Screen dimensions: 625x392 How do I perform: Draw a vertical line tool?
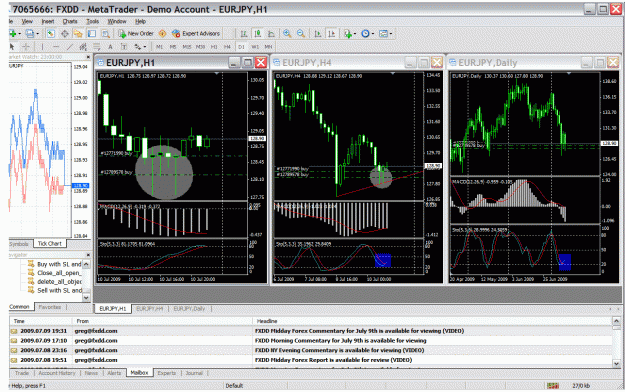[x=42, y=47]
